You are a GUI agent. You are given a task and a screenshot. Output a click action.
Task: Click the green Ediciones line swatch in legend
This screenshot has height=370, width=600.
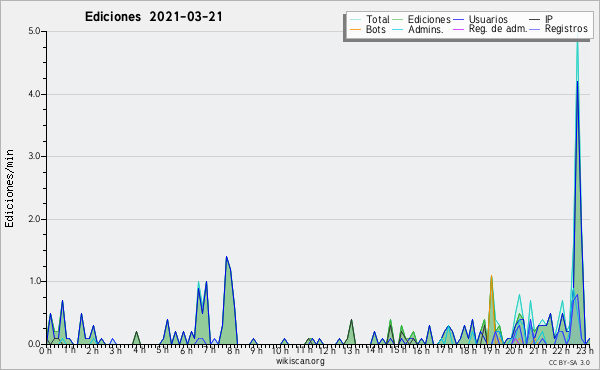coord(398,19)
